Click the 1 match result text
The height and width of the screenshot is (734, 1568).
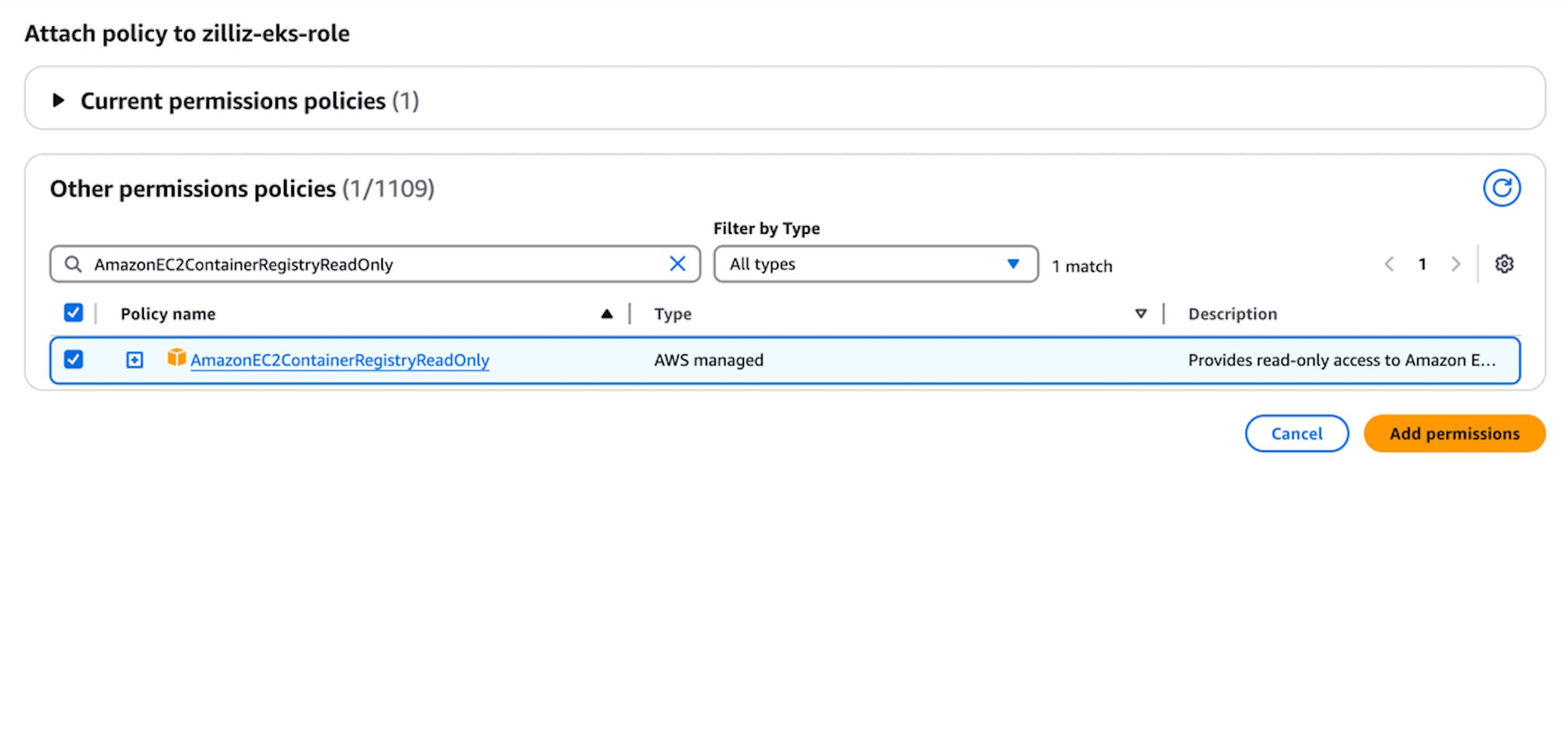(x=1082, y=266)
